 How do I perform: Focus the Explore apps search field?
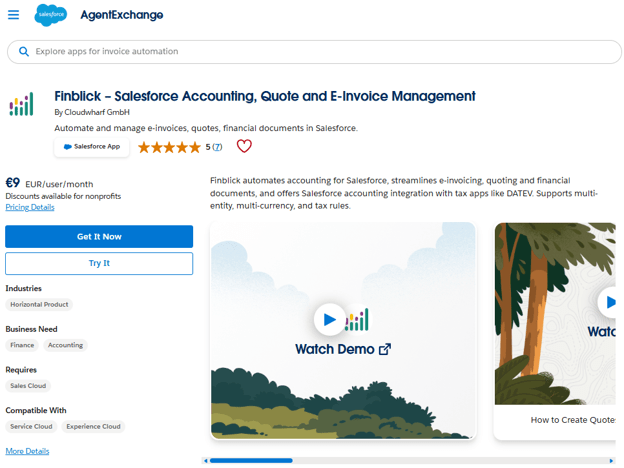(314, 52)
